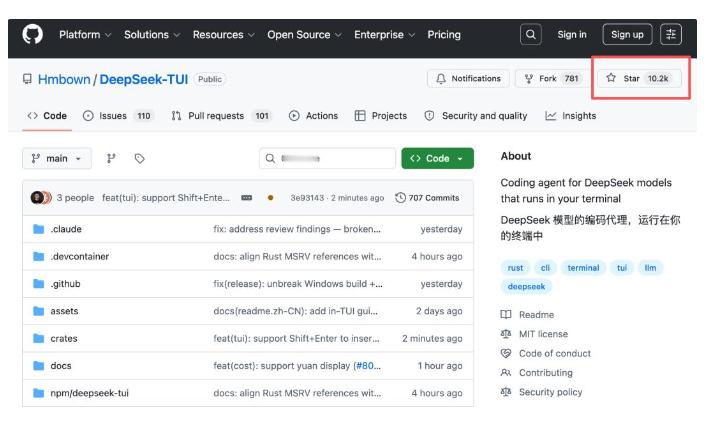Viewport: 720px width, 425px height.
Task: Click the terminal topic tag
Action: [x=583, y=268]
